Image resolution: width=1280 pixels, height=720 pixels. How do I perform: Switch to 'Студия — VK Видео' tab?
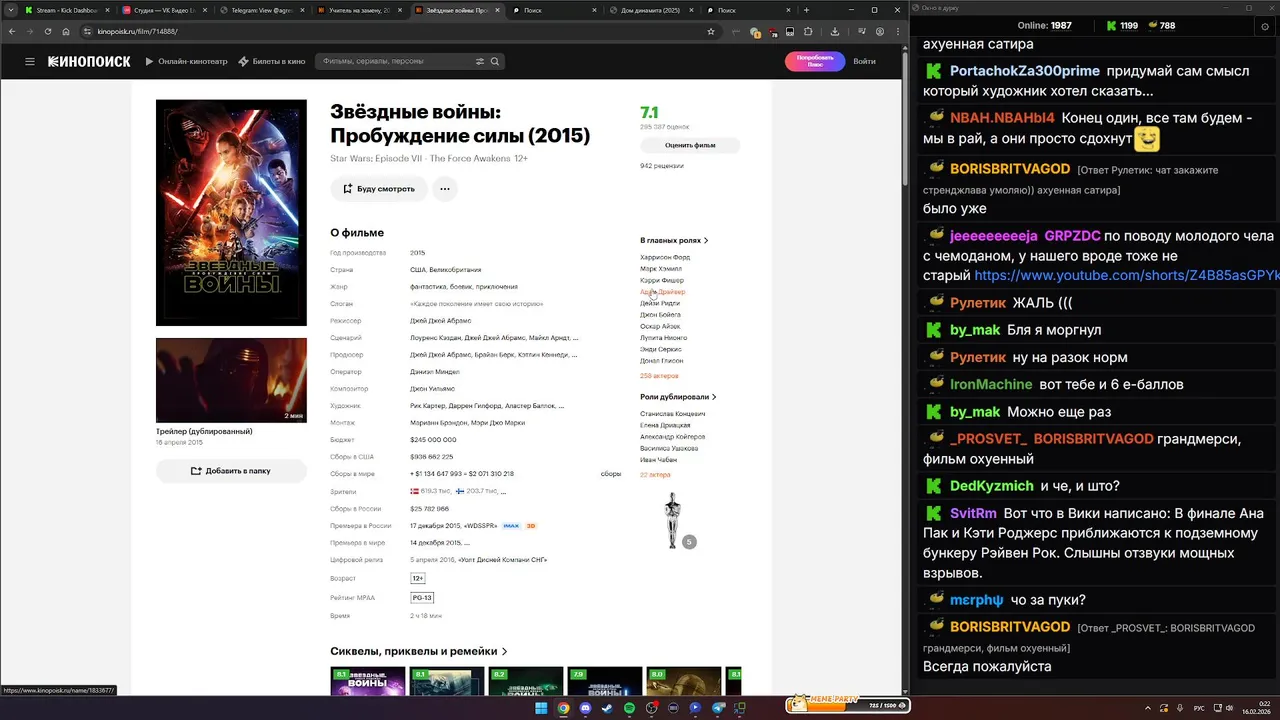pyautogui.click(x=163, y=10)
